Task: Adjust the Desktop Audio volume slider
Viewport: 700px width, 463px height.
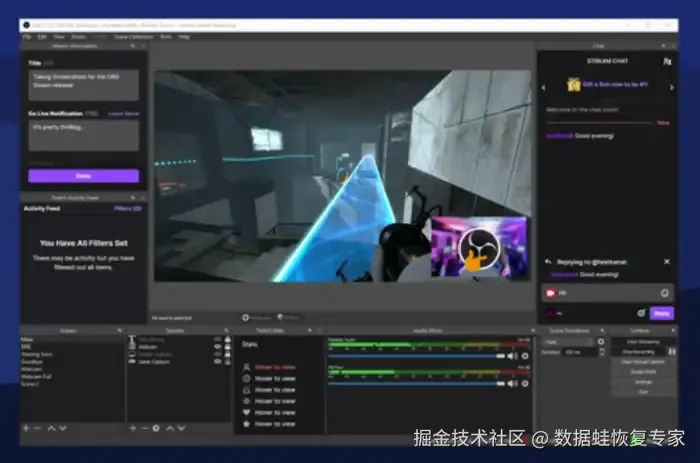Action: pyautogui.click(x=417, y=356)
